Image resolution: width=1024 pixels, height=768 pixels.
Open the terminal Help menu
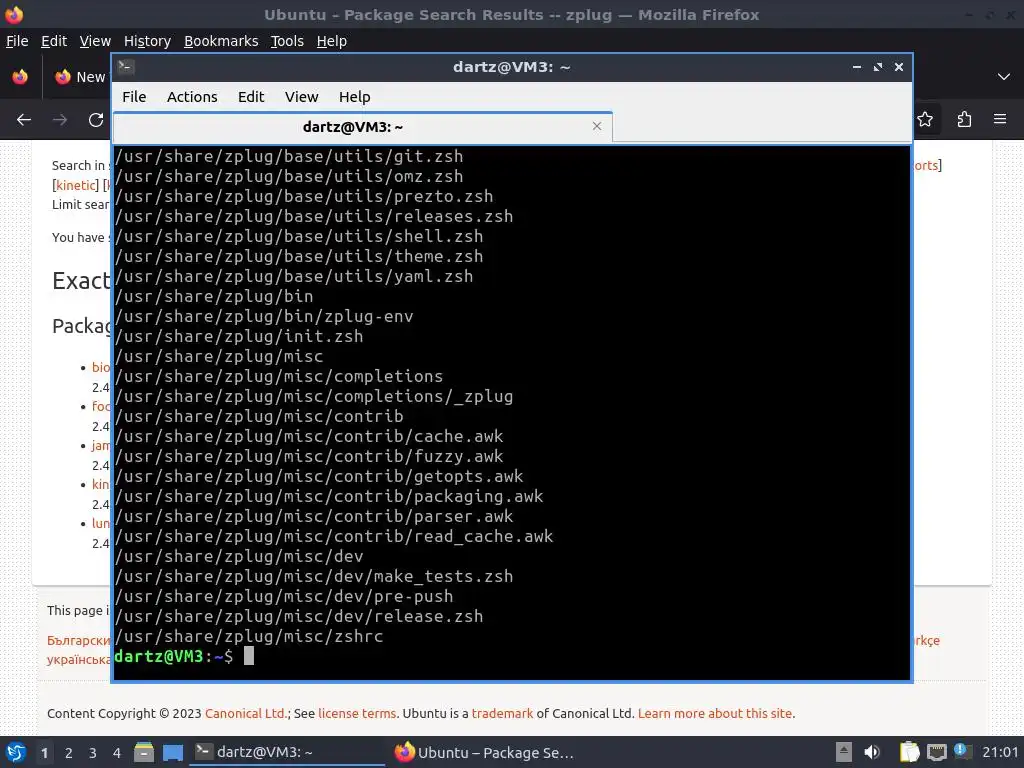pos(355,97)
